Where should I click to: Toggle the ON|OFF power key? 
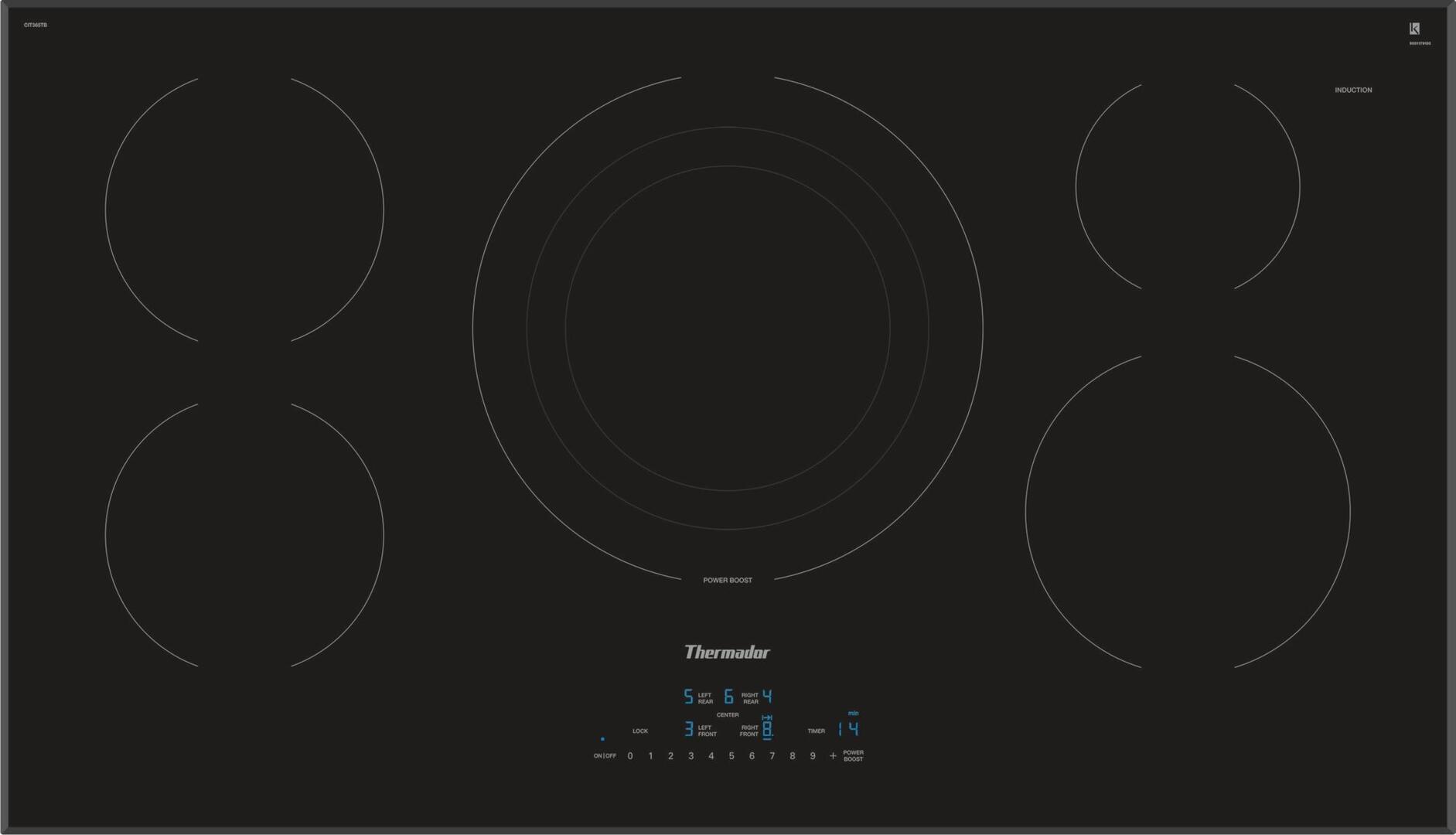click(605, 756)
